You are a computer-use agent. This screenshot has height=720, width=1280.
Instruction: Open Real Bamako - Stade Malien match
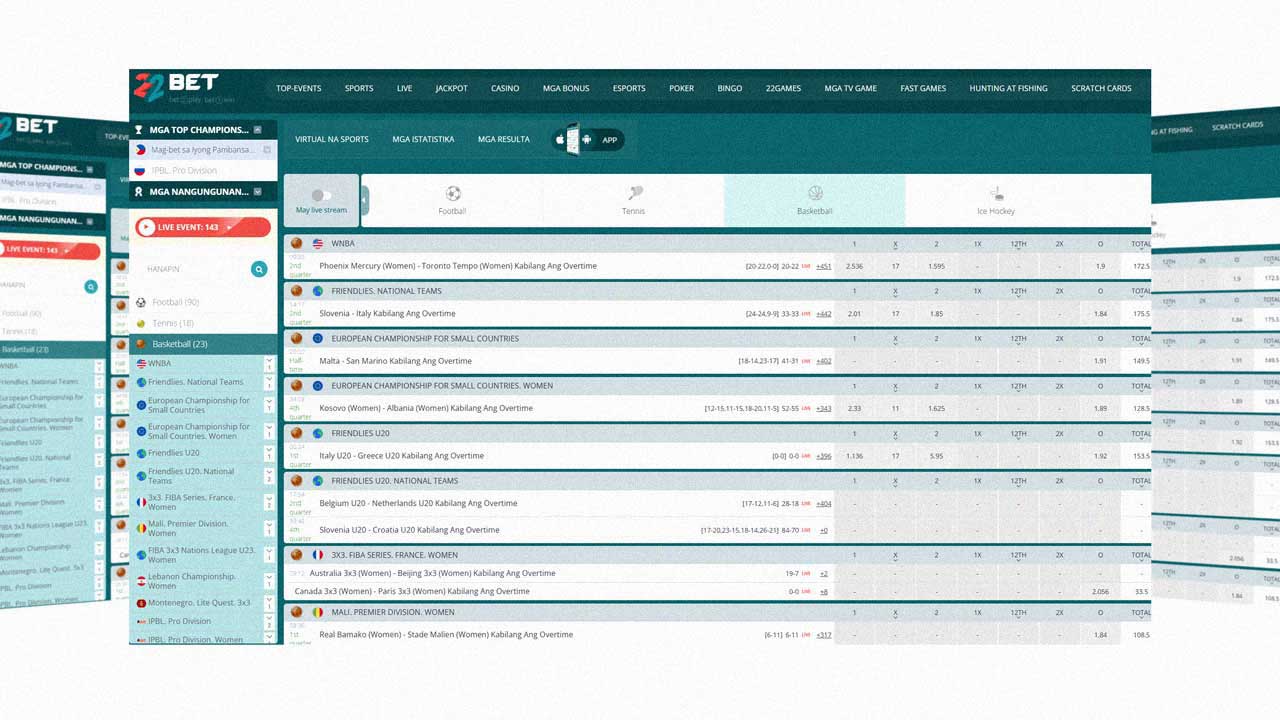tap(446, 635)
